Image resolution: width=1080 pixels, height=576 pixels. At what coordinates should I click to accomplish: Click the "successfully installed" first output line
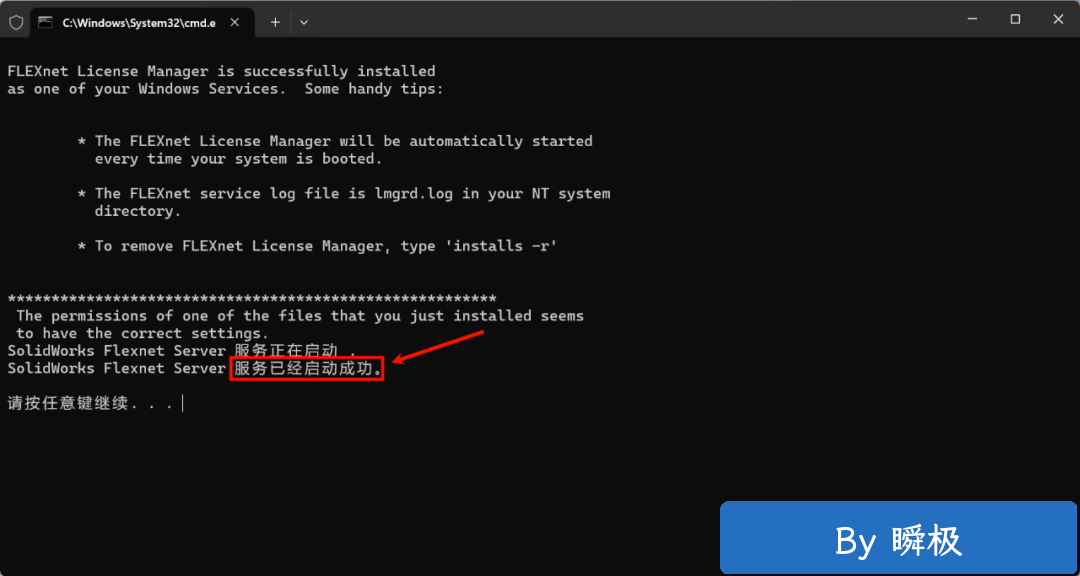[x=221, y=71]
